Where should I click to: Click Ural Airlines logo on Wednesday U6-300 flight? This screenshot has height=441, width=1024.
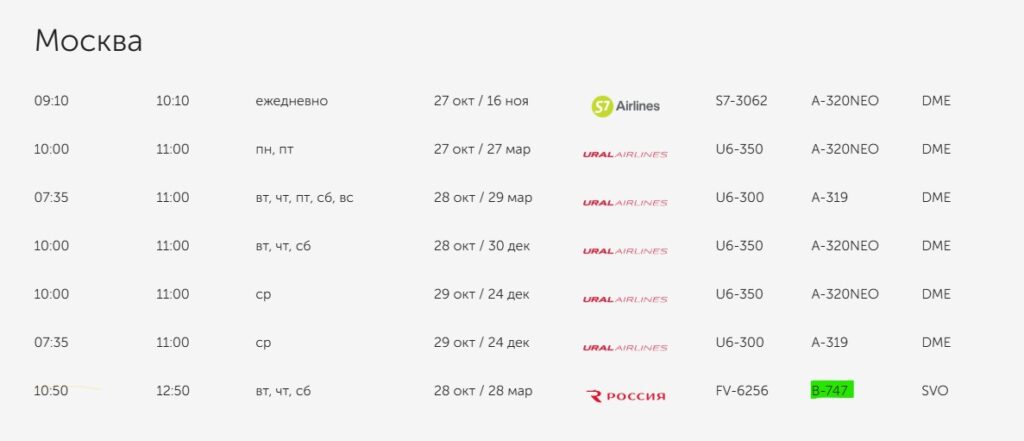coord(625,347)
